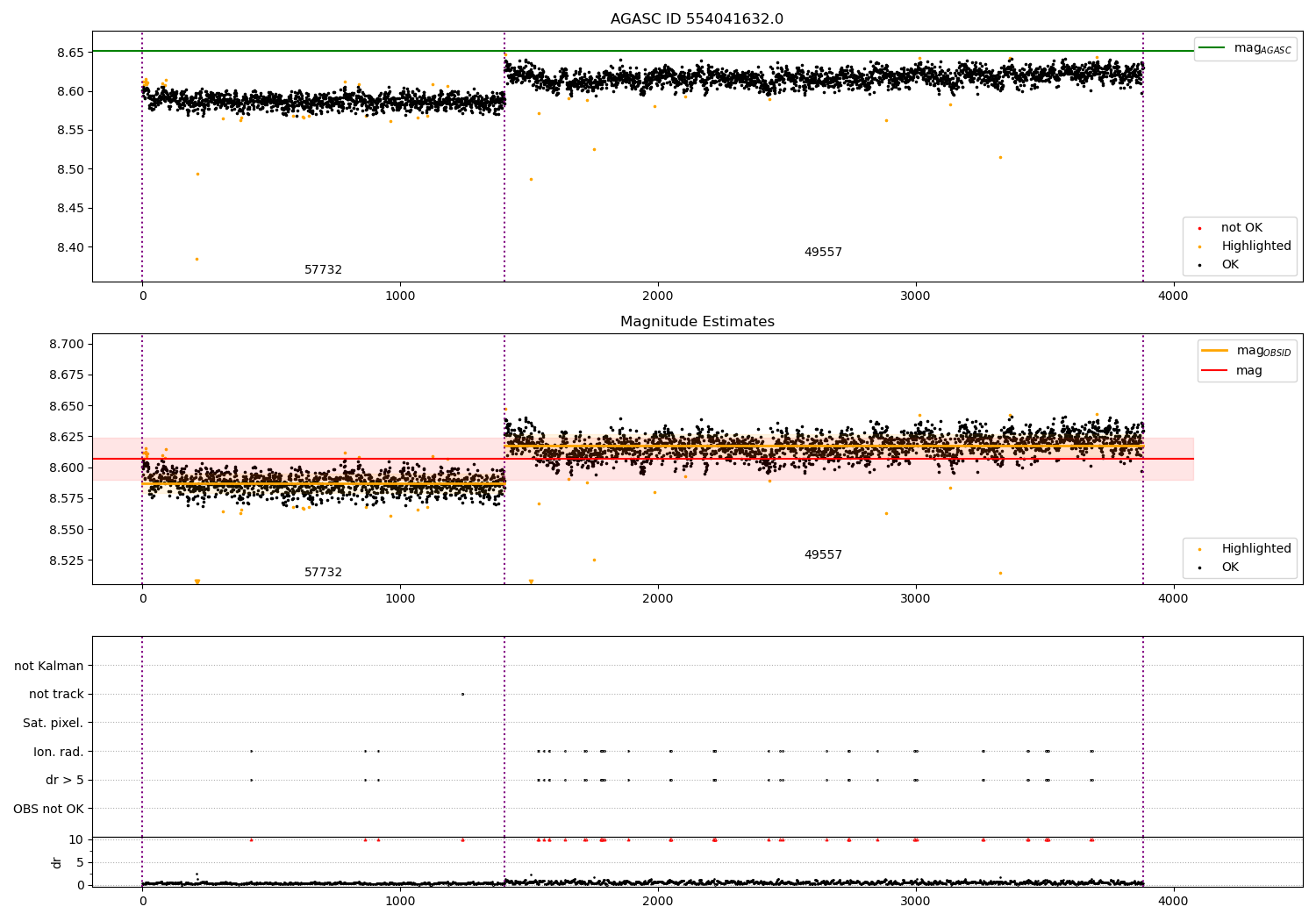
Task: Click the lowest orange outlier in top plot
Action: point(197,259)
